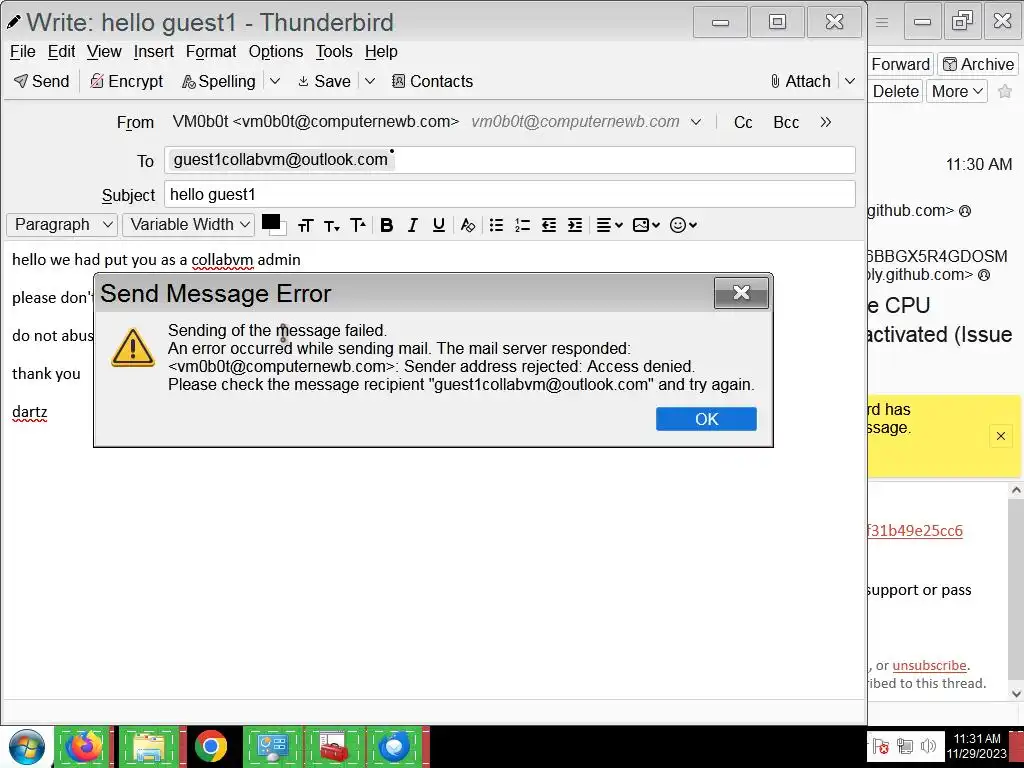1024x768 pixels.
Task: Open the Options menu
Action: click(x=276, y=52)
